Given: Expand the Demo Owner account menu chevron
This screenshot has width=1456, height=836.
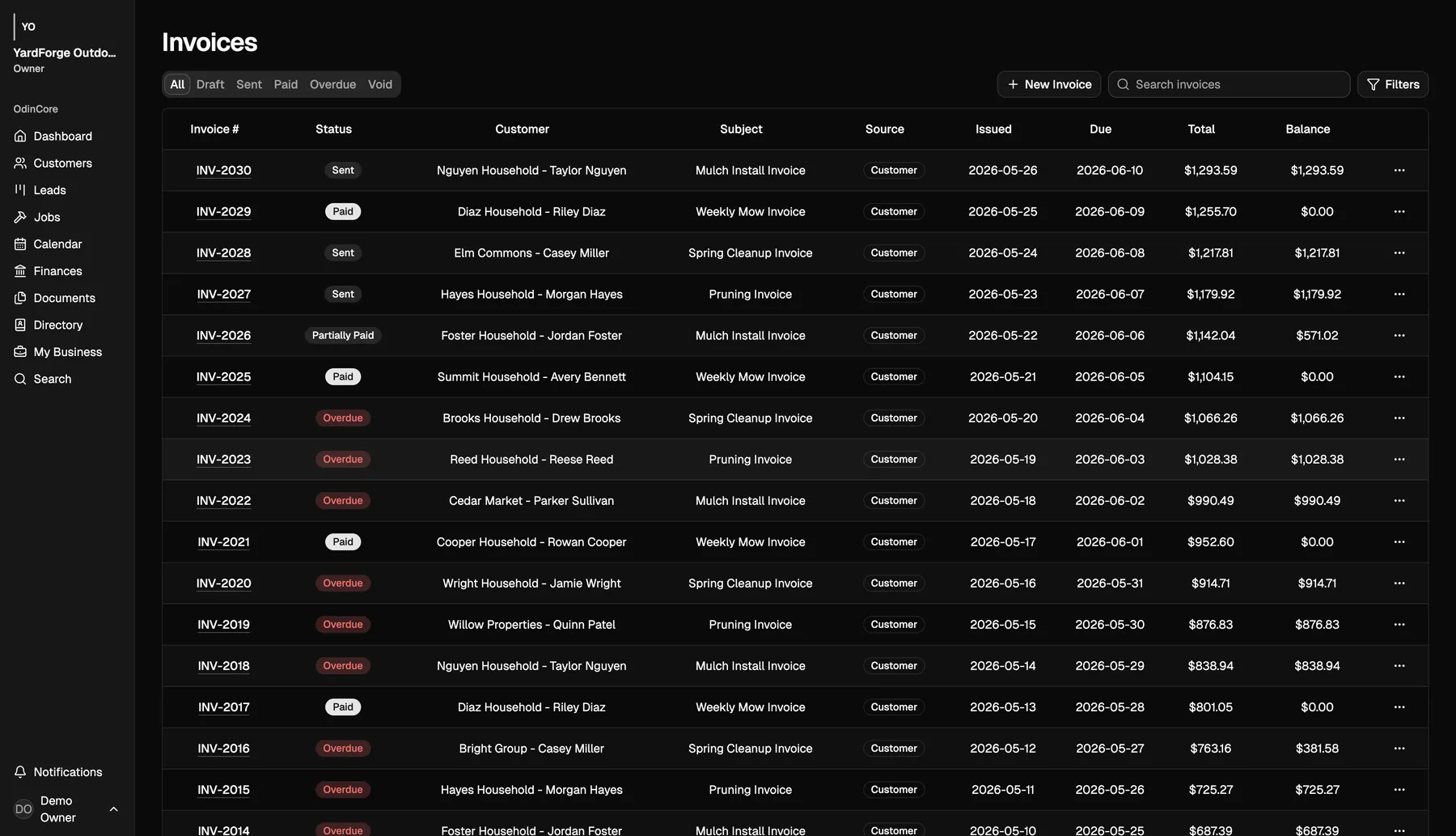Looking at the screenshot, I should coord(113,808).
